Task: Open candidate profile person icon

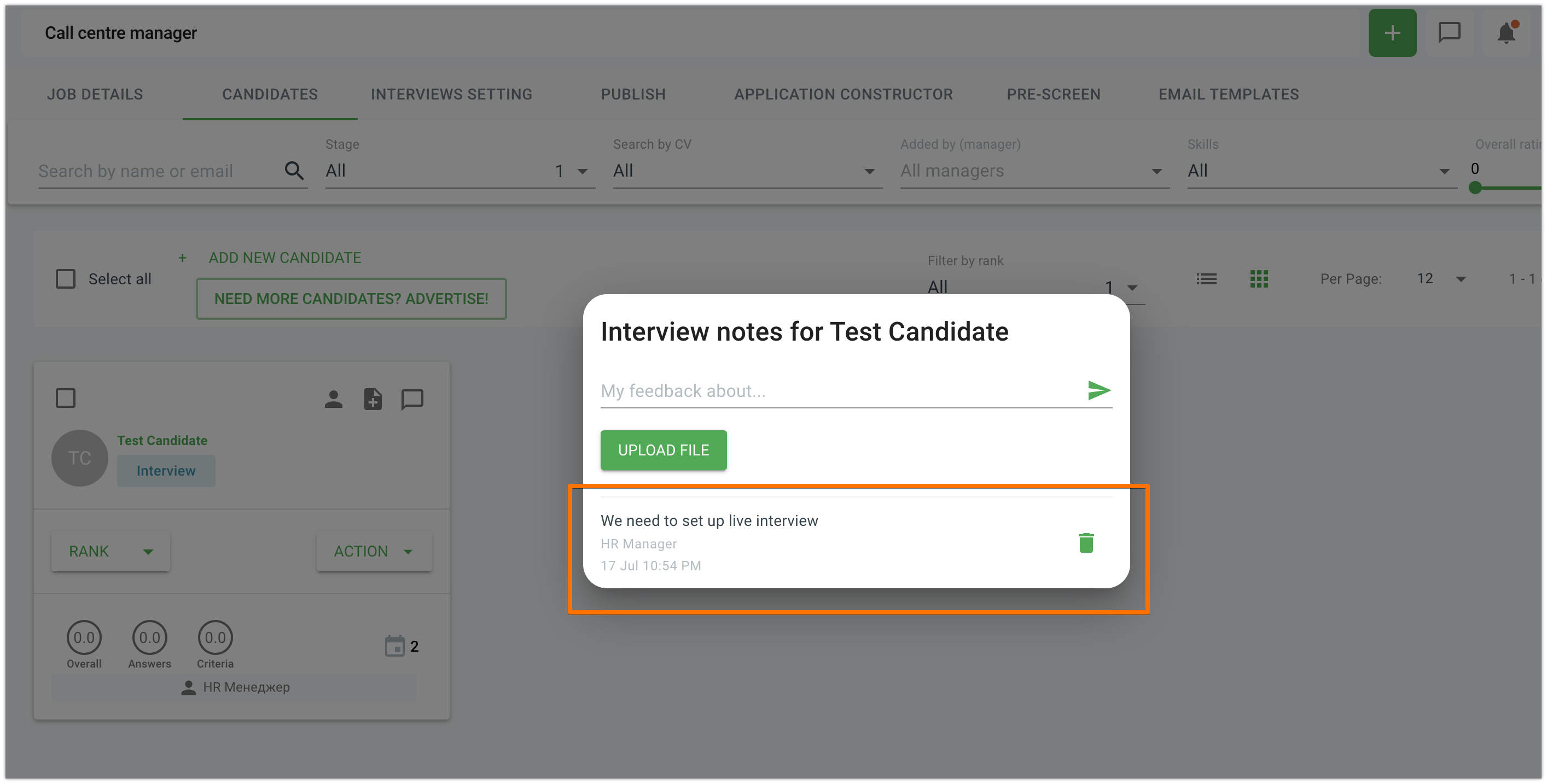Action: [333, 399]
